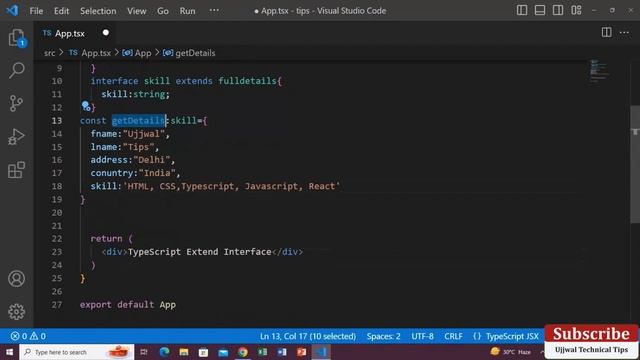Toggle the primary side bar layout

coord(522,10)
